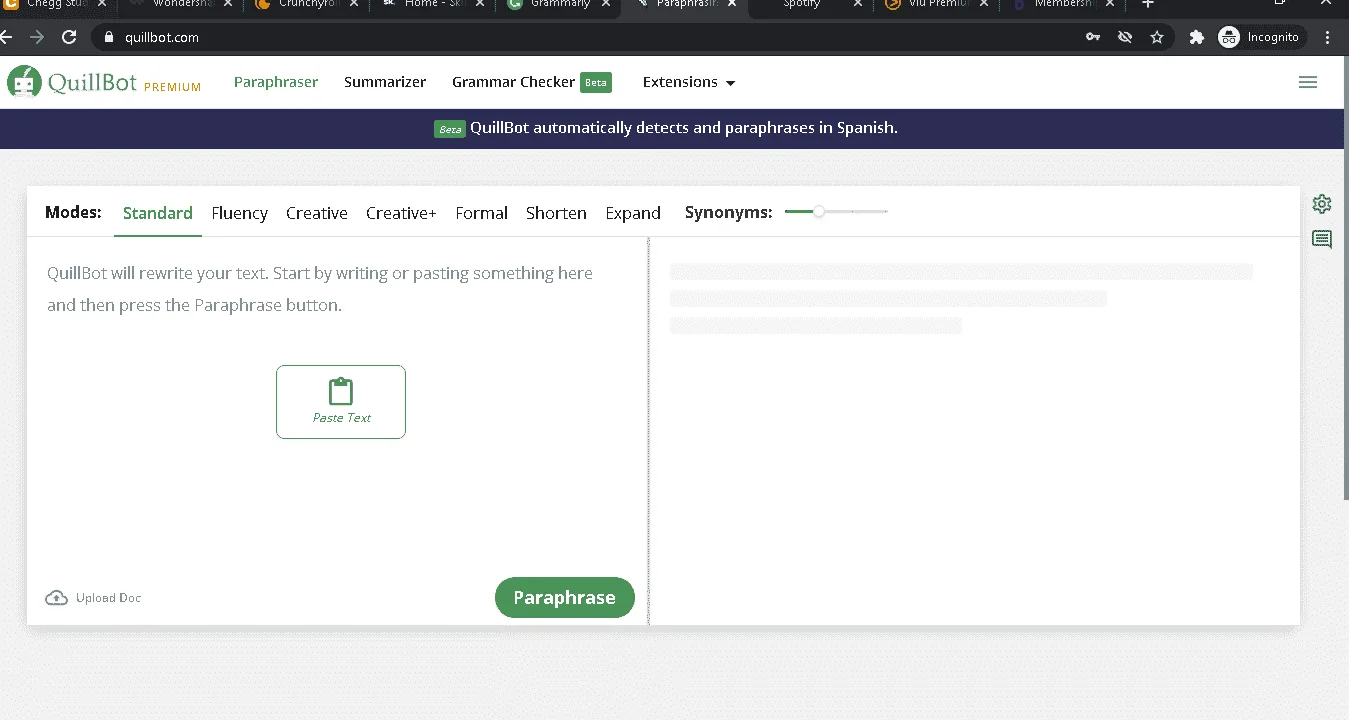Choose the Formal mode
The height and width of the screenshot is (720, 1349).
pos(482,213)
